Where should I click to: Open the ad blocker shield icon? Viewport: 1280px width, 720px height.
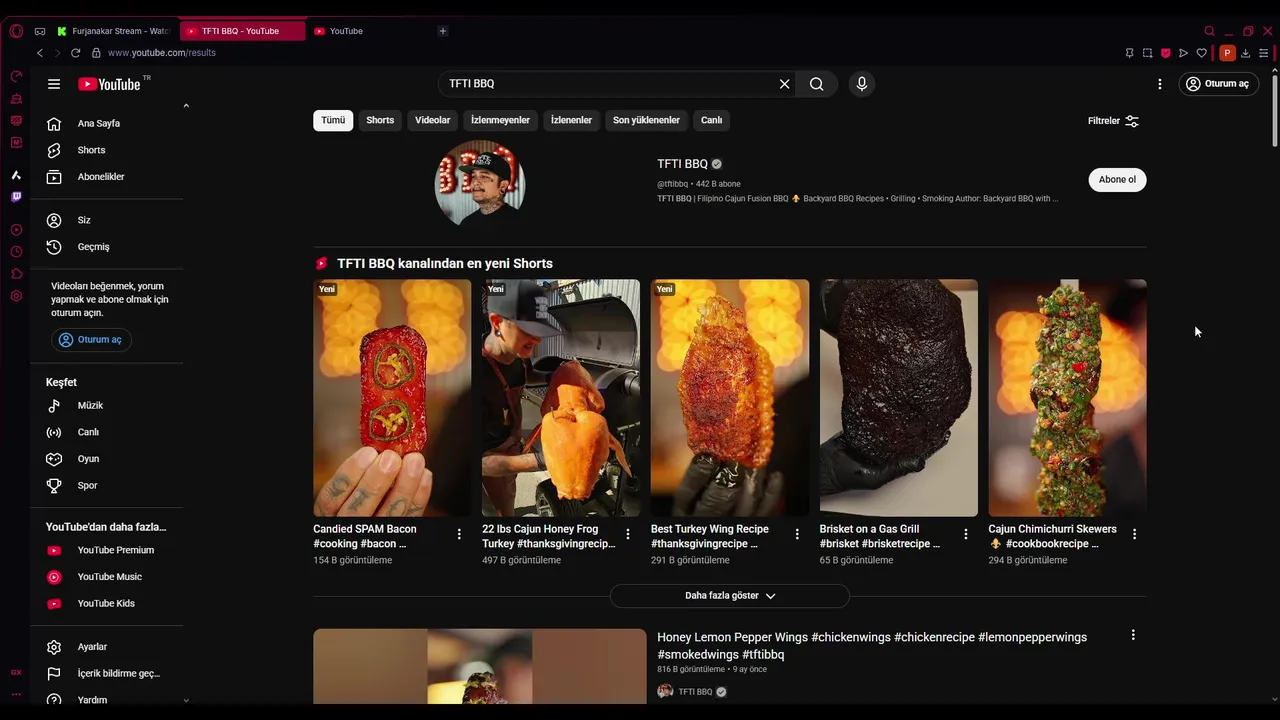tap(1165, 53)
